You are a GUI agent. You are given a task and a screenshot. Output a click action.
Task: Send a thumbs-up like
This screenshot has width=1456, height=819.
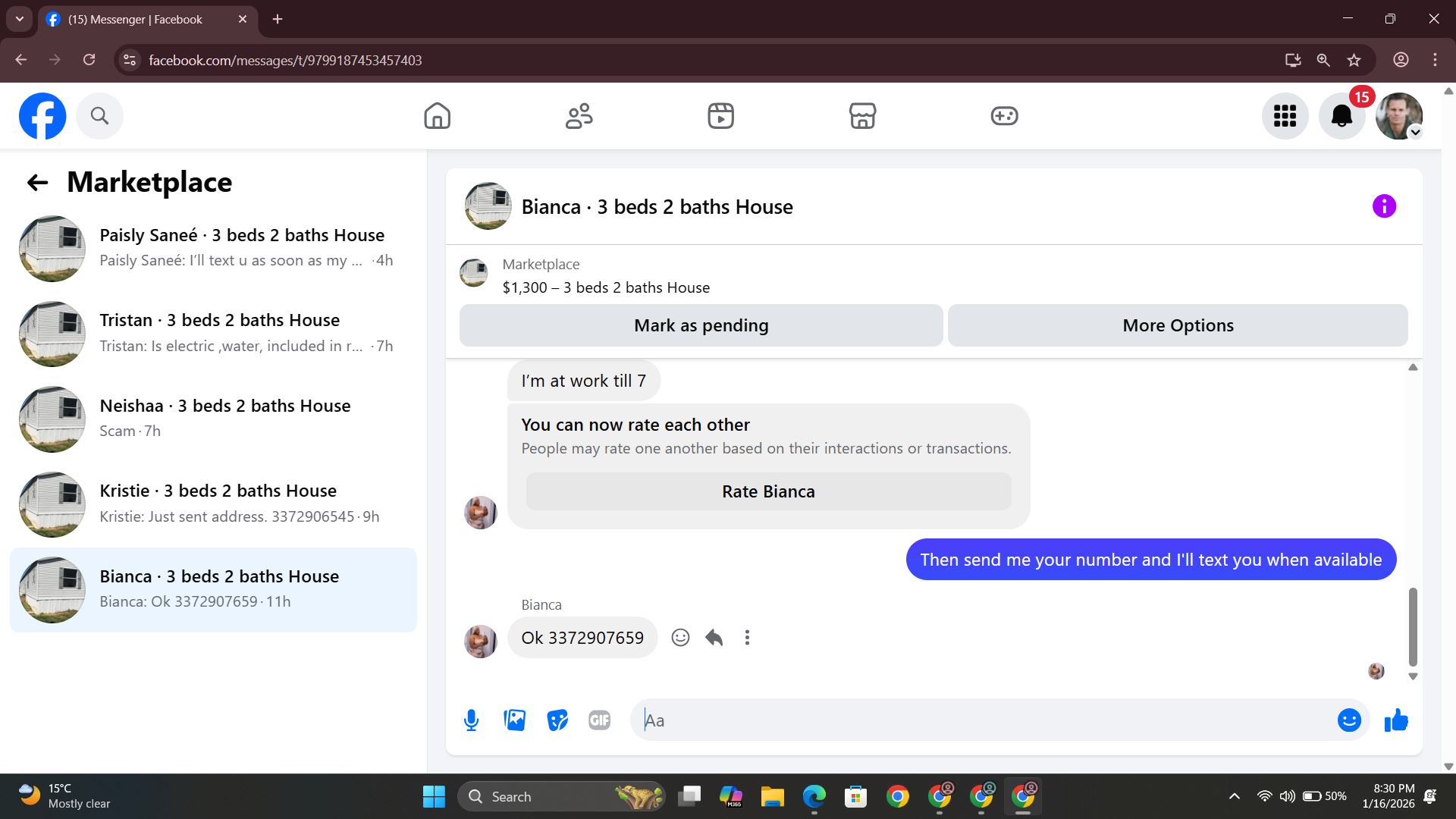point(1396,720)
